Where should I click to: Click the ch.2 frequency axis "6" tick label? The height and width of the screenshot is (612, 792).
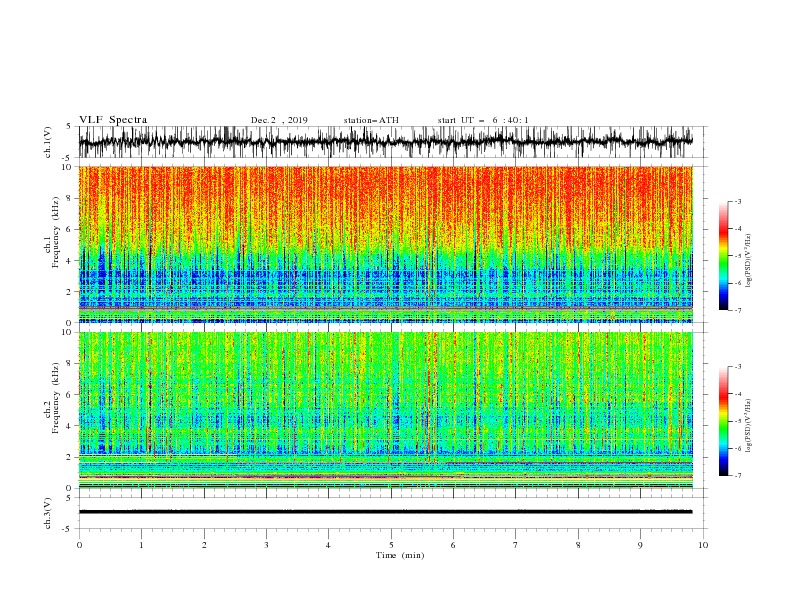point(70,395)
